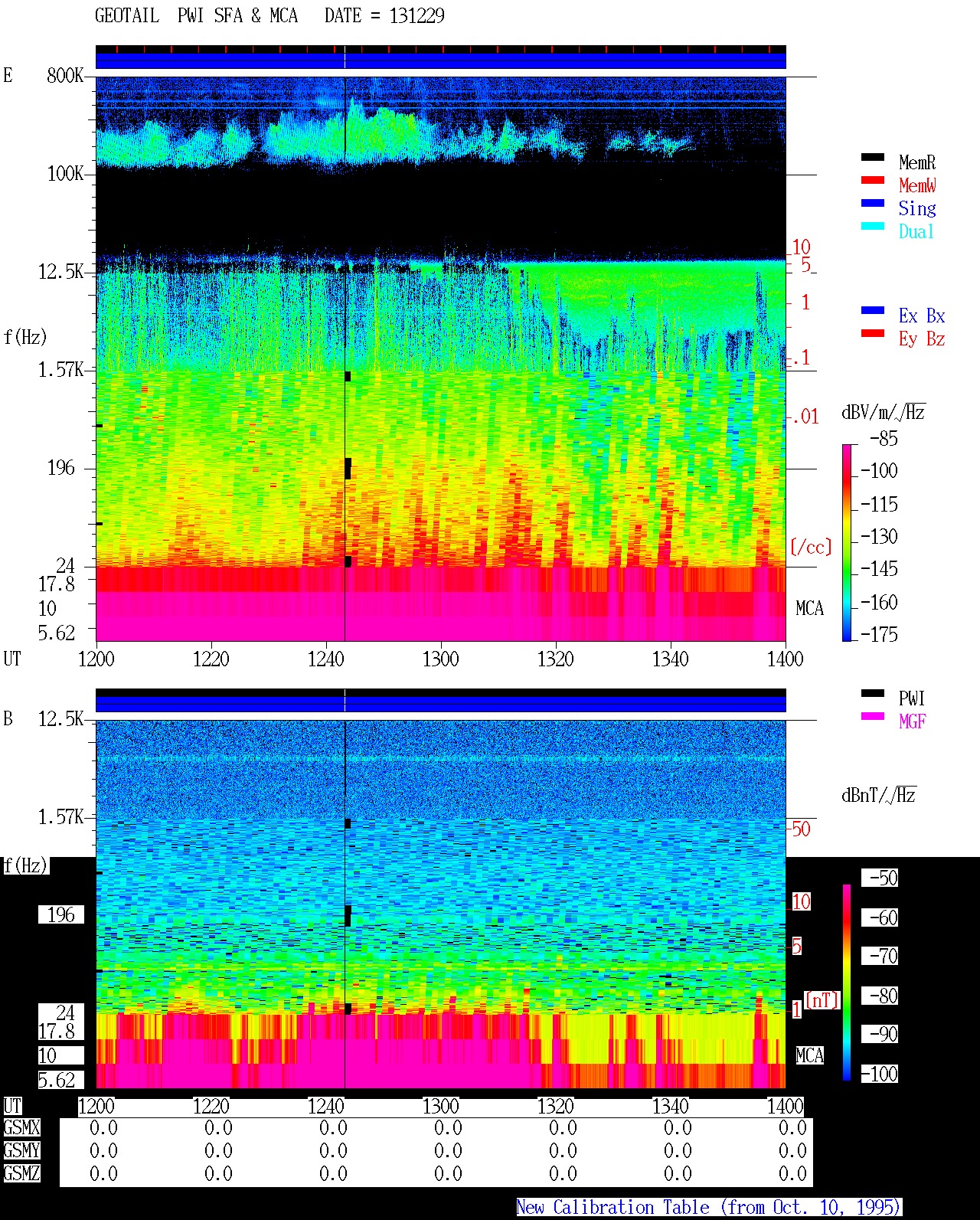Viewport: 980px width, 1220px height.
Task: Click the -85 value on the E color scale
Action: tap(884, 439)
